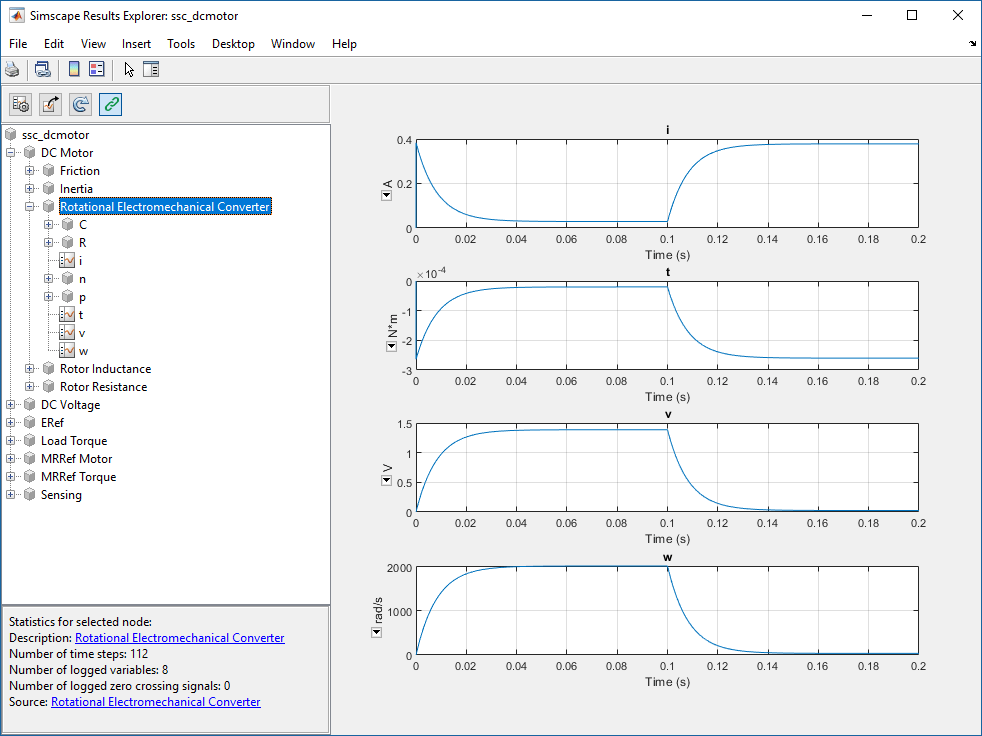
Task: Open the Window menu
Action: pyautogui.click(x=292, y=44)
